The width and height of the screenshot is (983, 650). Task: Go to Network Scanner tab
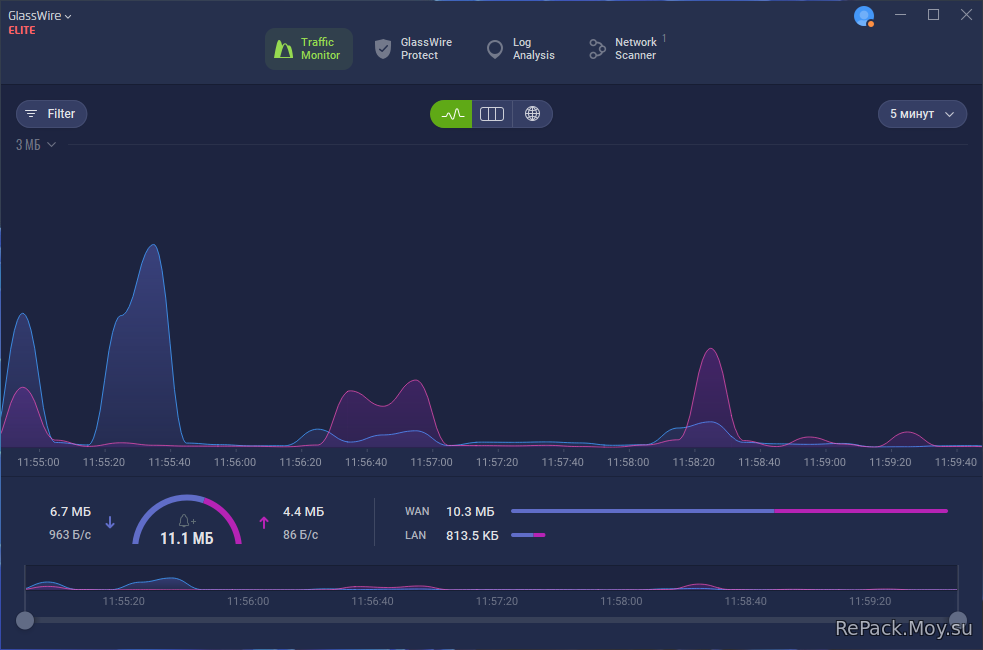(626, 49)
